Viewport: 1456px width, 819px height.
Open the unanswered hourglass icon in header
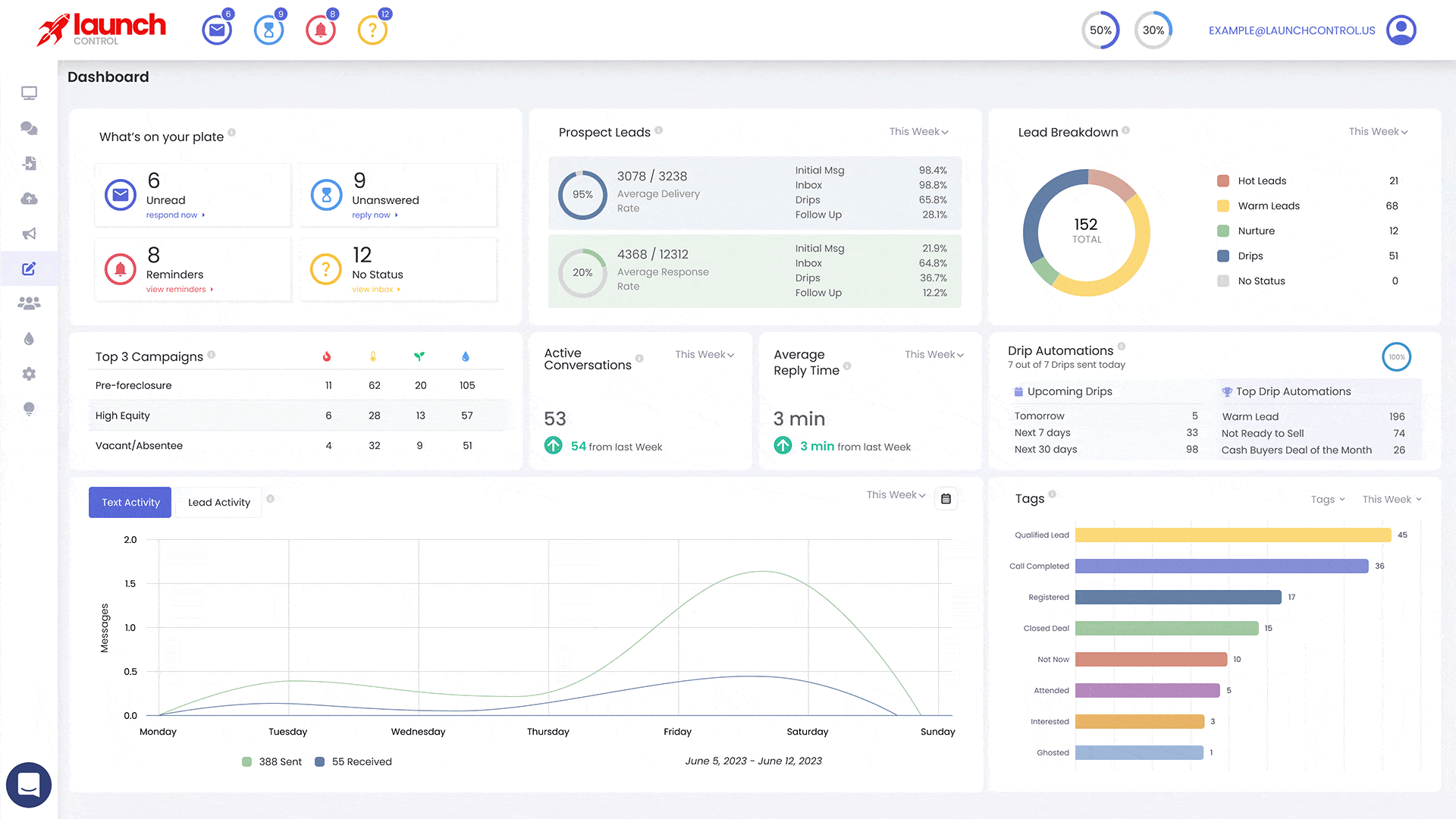268,30
